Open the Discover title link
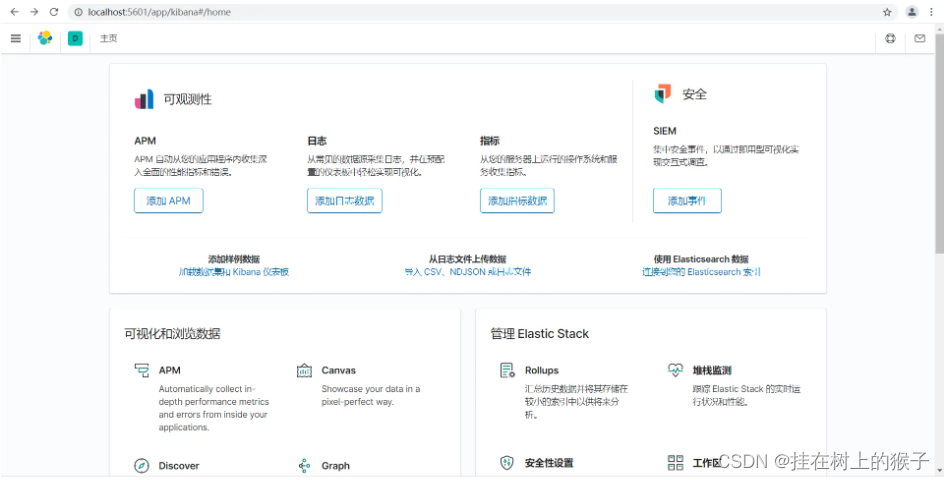The image size is (944, 480). [179, 466]
